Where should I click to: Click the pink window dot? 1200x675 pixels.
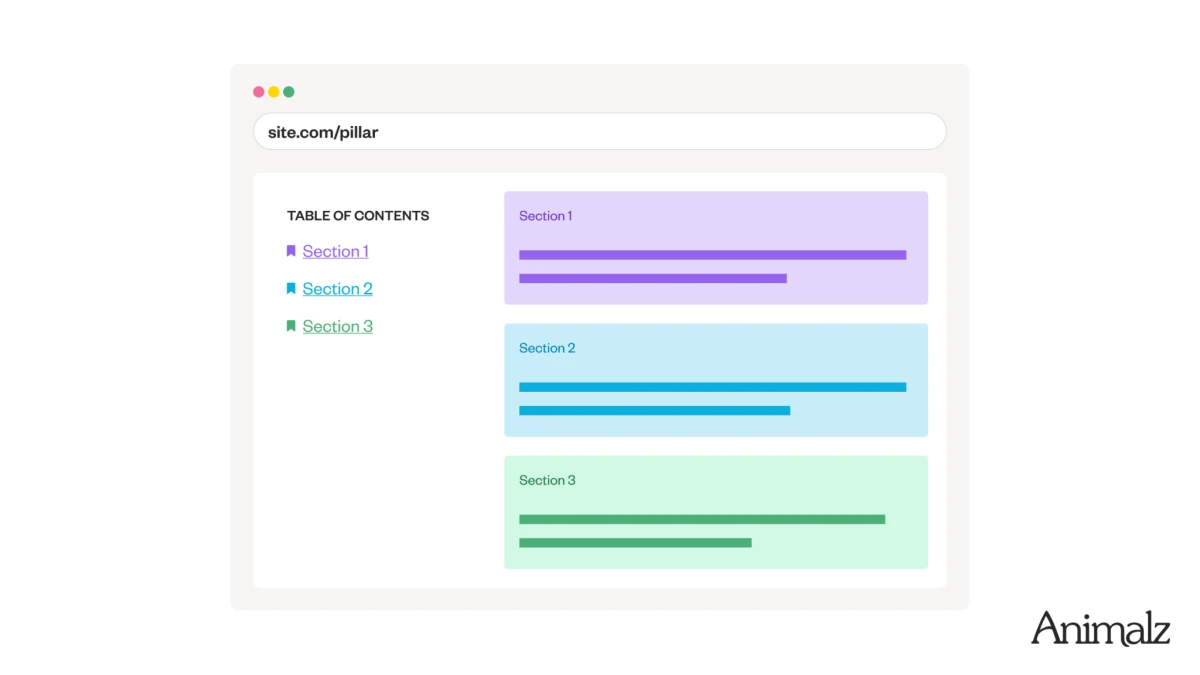pos(259,92)
